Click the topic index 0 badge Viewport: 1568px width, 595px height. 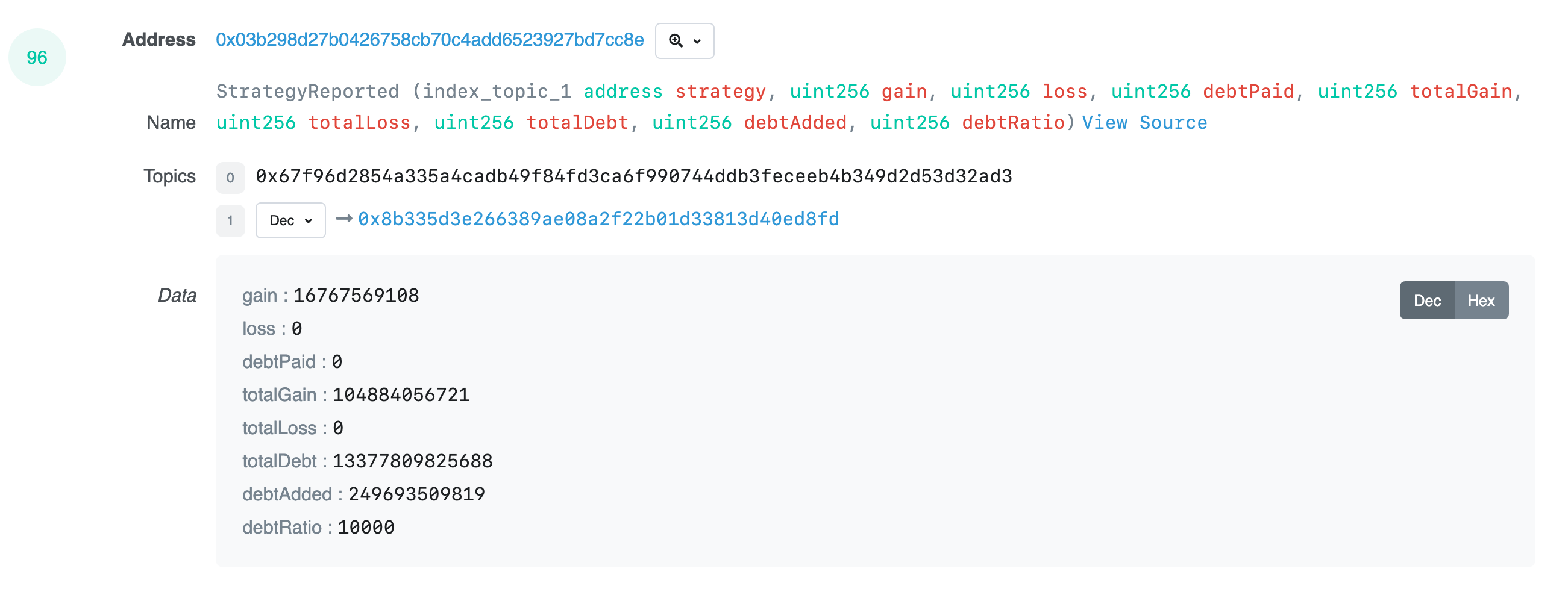(x=230, y=178)
